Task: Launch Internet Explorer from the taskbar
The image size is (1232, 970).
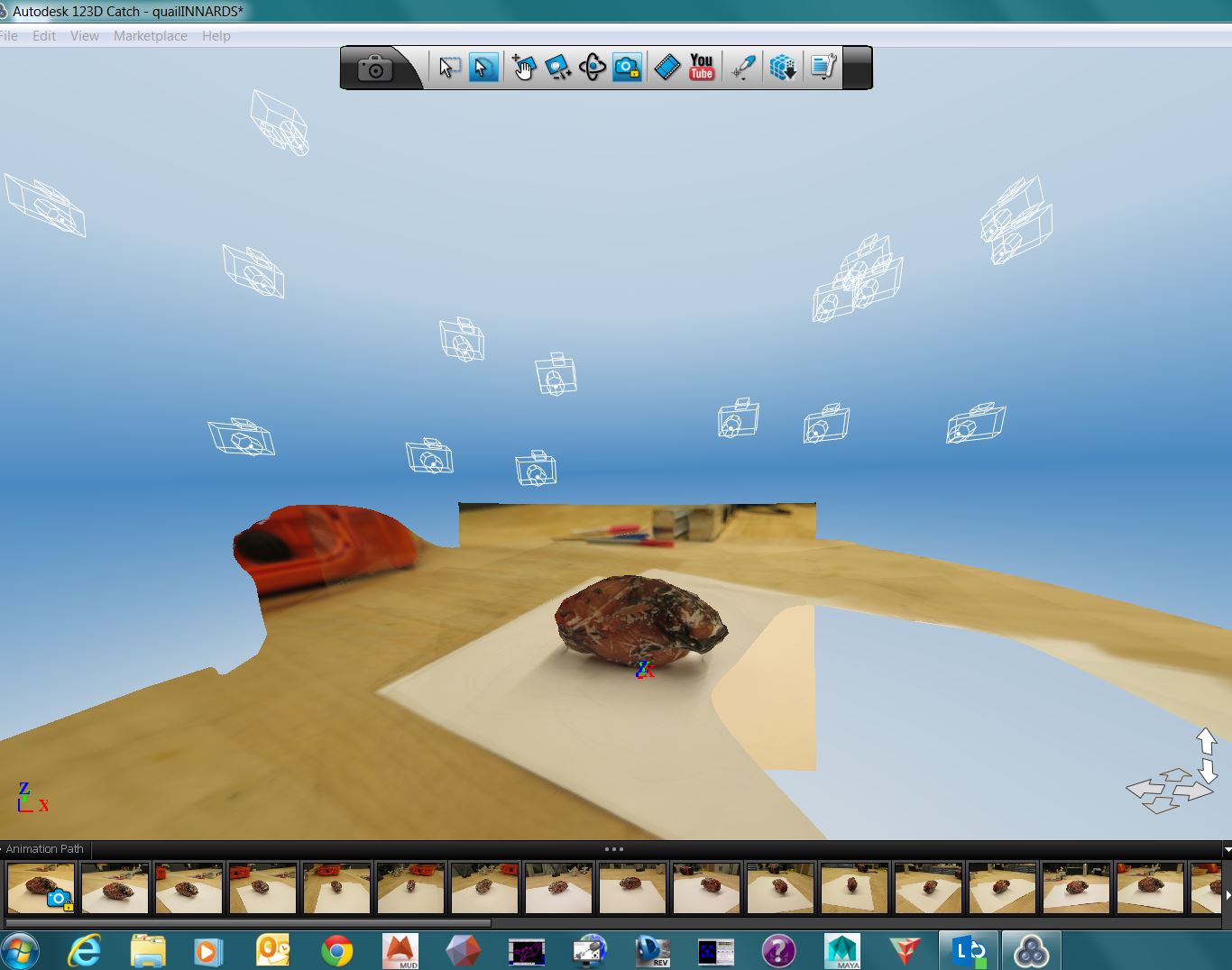Action: 86,951
